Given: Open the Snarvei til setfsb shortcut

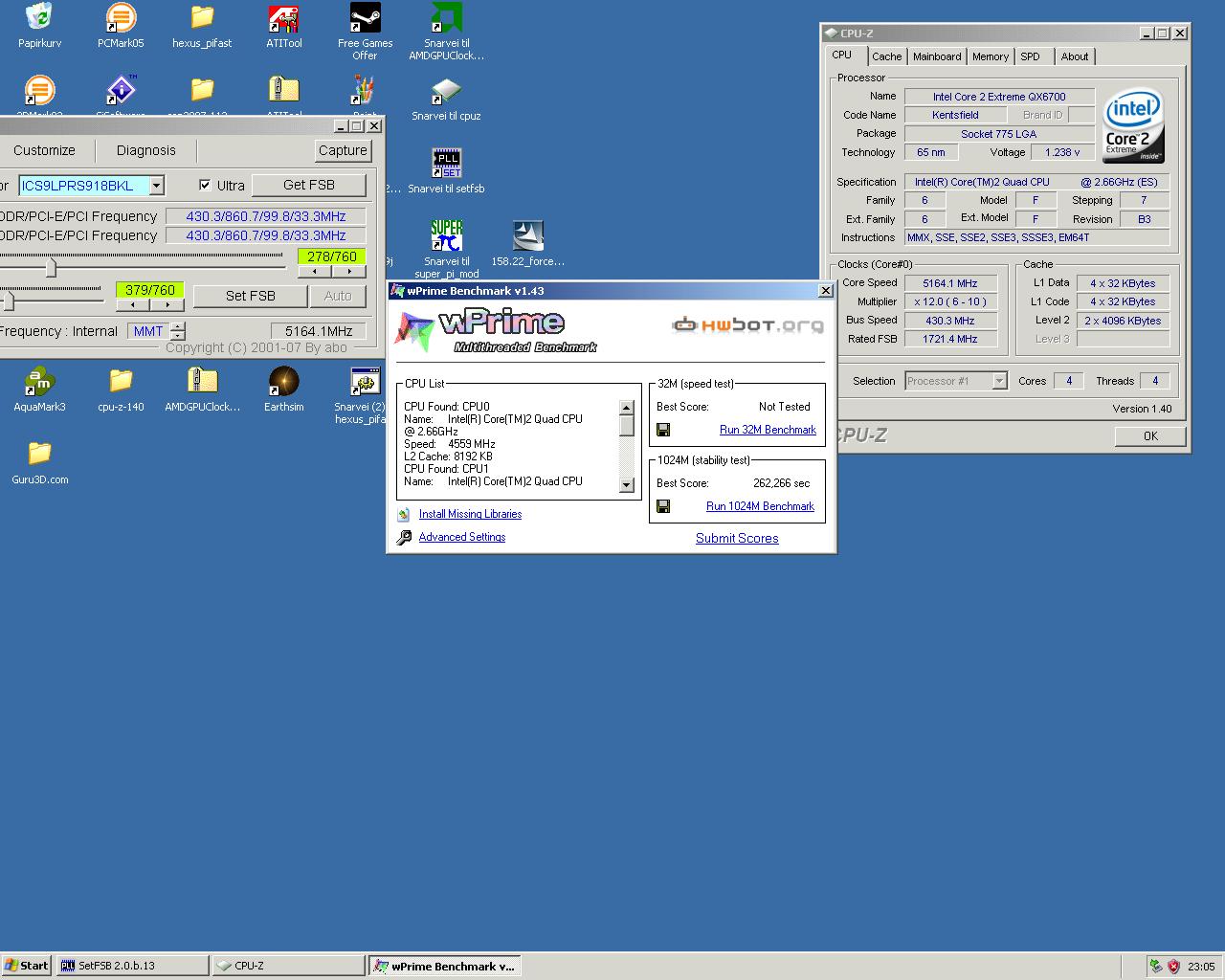Looking at the screenshot, I should tap(446, 164).
